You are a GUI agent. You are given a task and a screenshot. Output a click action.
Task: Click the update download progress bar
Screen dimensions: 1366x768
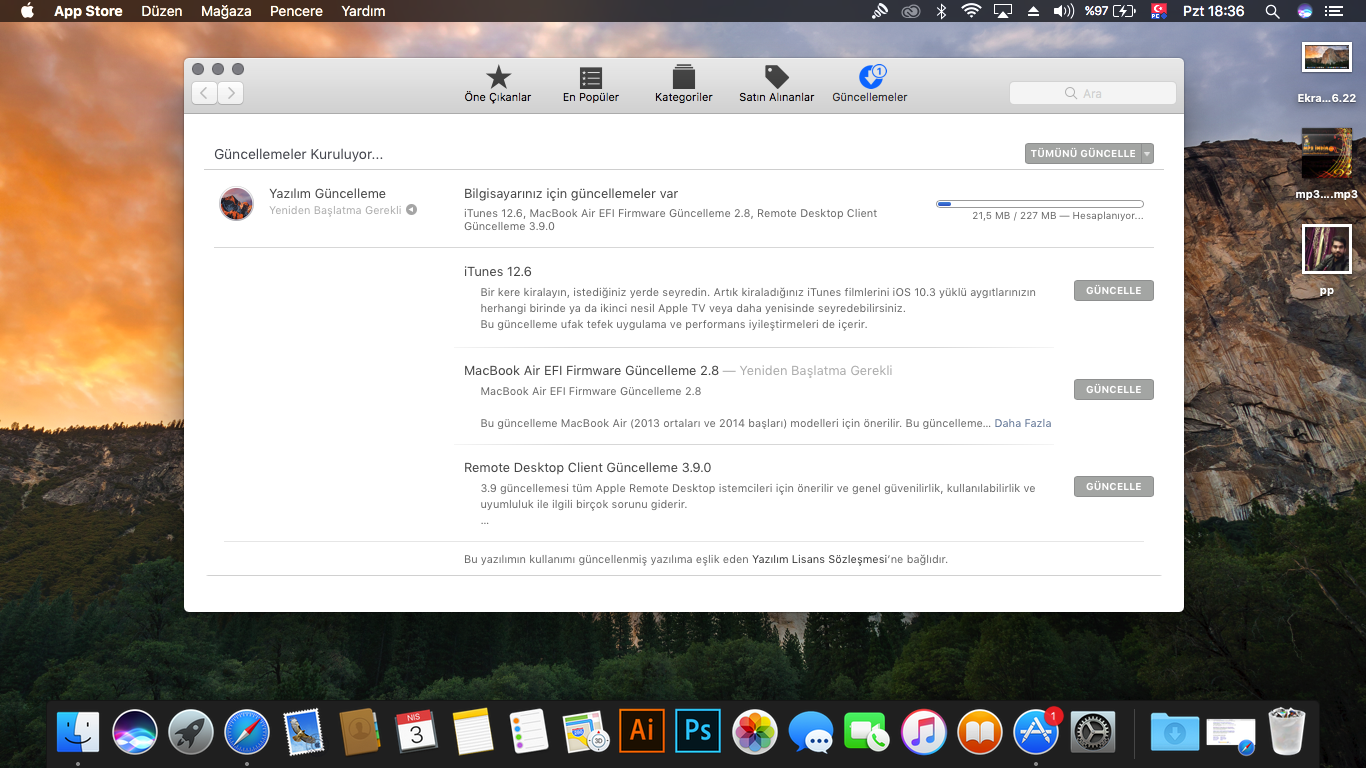pyautogui.click(x=1039, y=204)
